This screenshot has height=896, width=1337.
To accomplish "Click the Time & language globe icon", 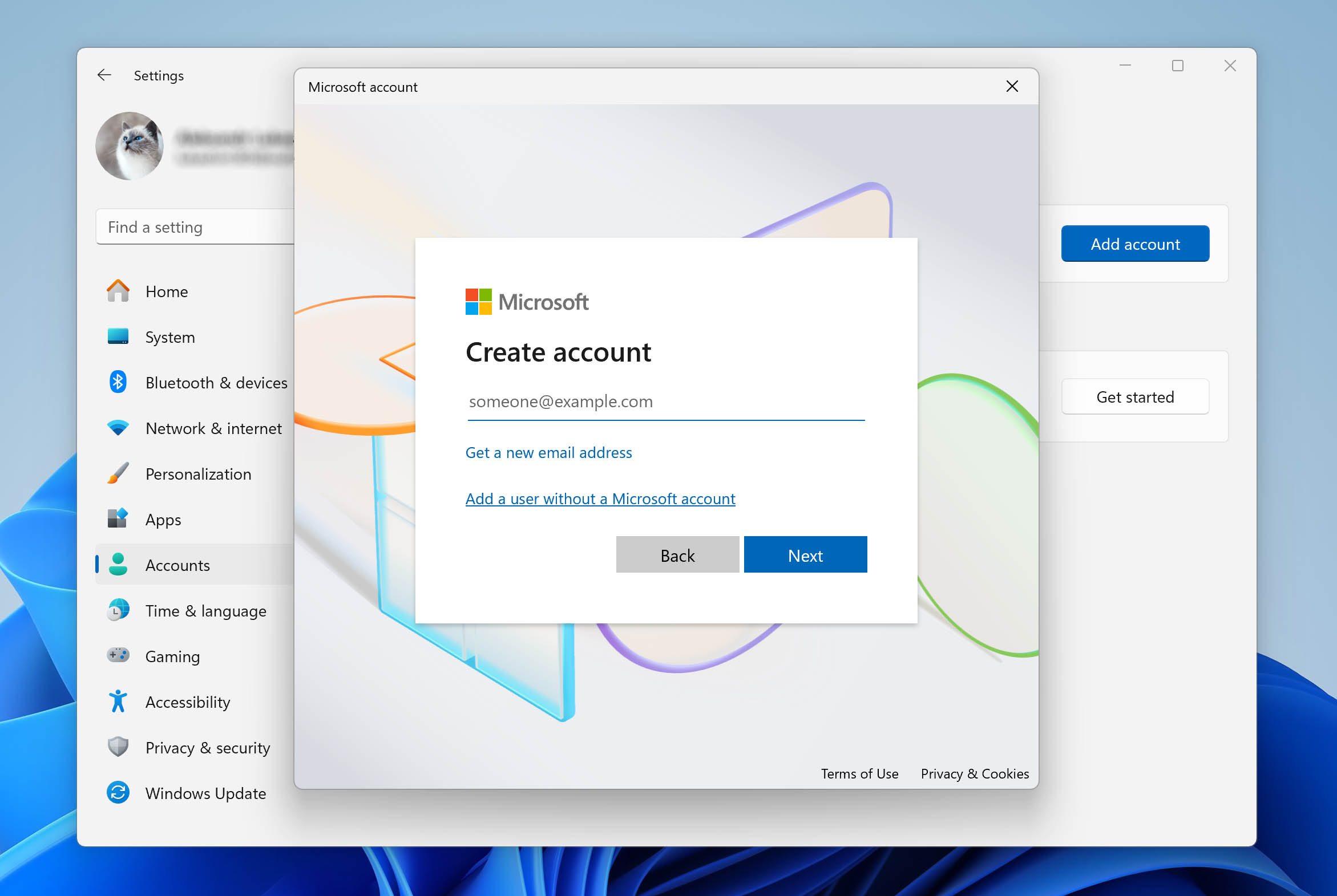I will pos(118,610).
